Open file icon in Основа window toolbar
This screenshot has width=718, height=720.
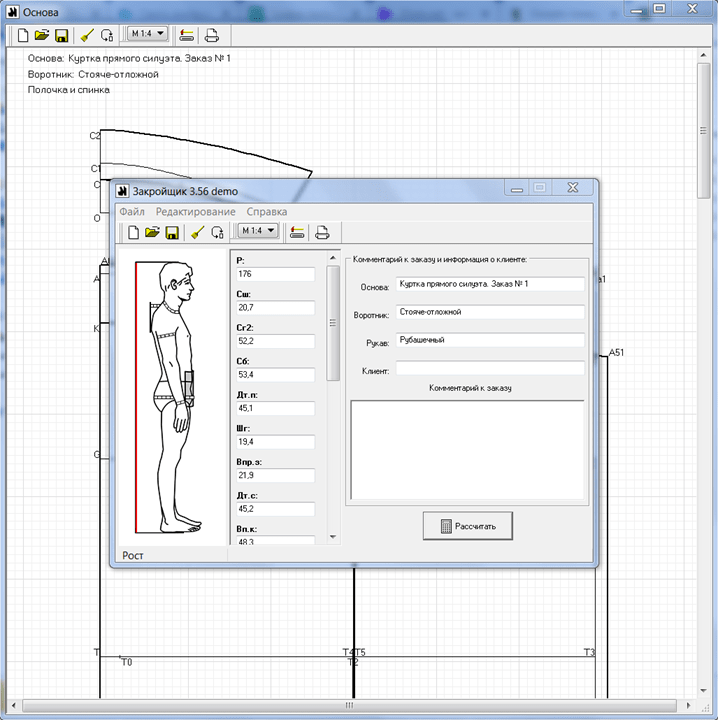pos(42,35)
